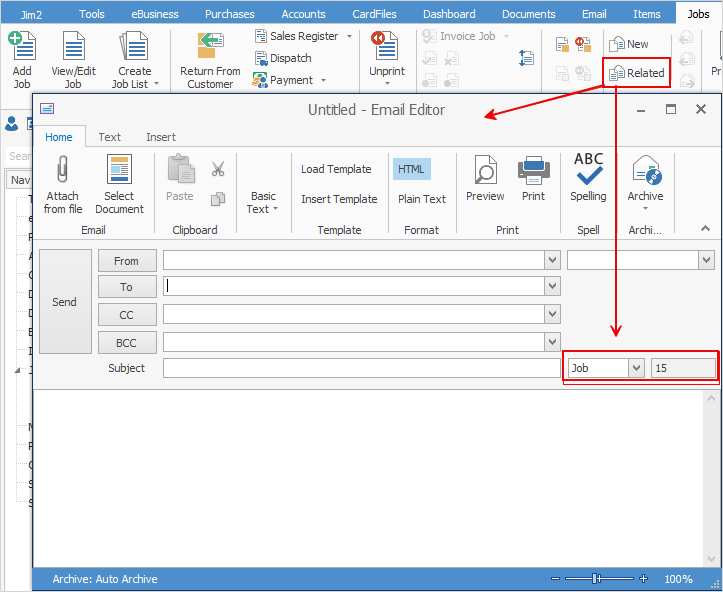Open the Job type dropdown
This screenshot has width=723, height=592.
(636, 368)
